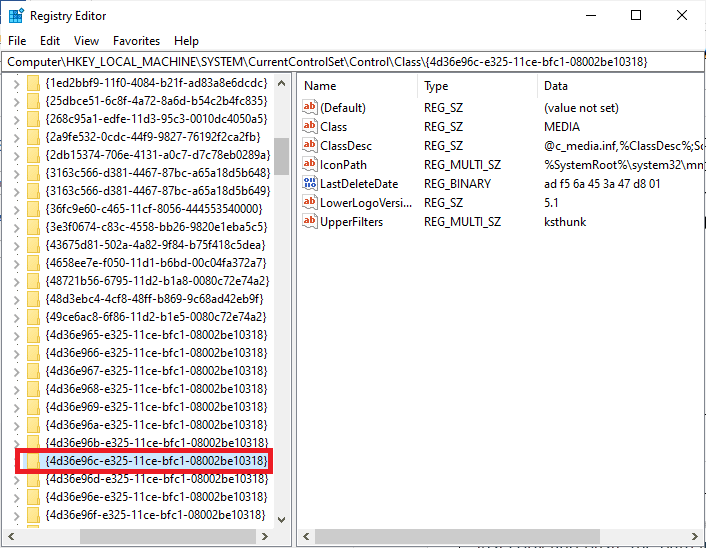706x548 pixels.
Task: Click folder icon of {4d36e966-e325-11ce-bfc1-08002be10318}
Action: point(33,353)
